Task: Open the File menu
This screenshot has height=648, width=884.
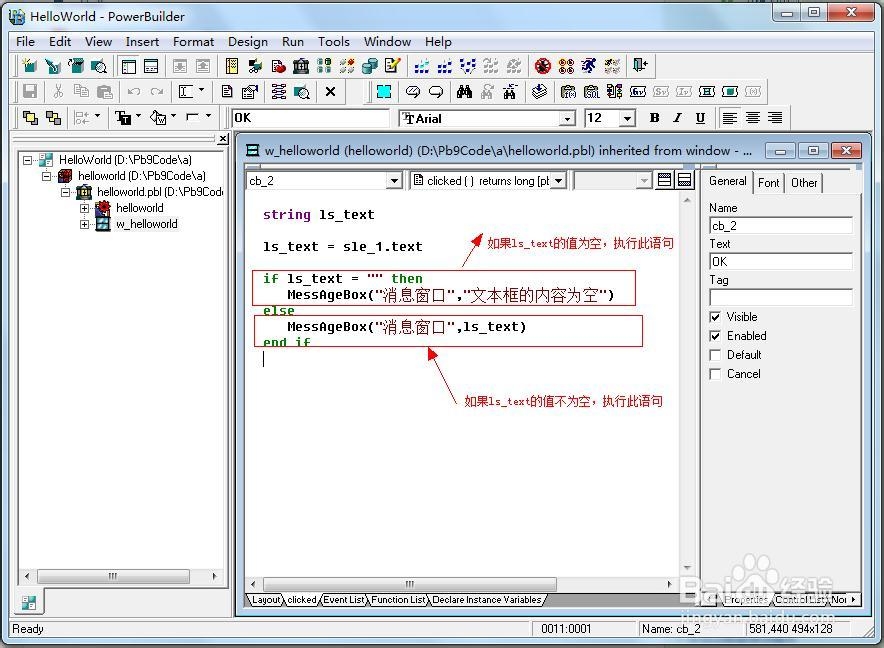Action: pos(25,42)
